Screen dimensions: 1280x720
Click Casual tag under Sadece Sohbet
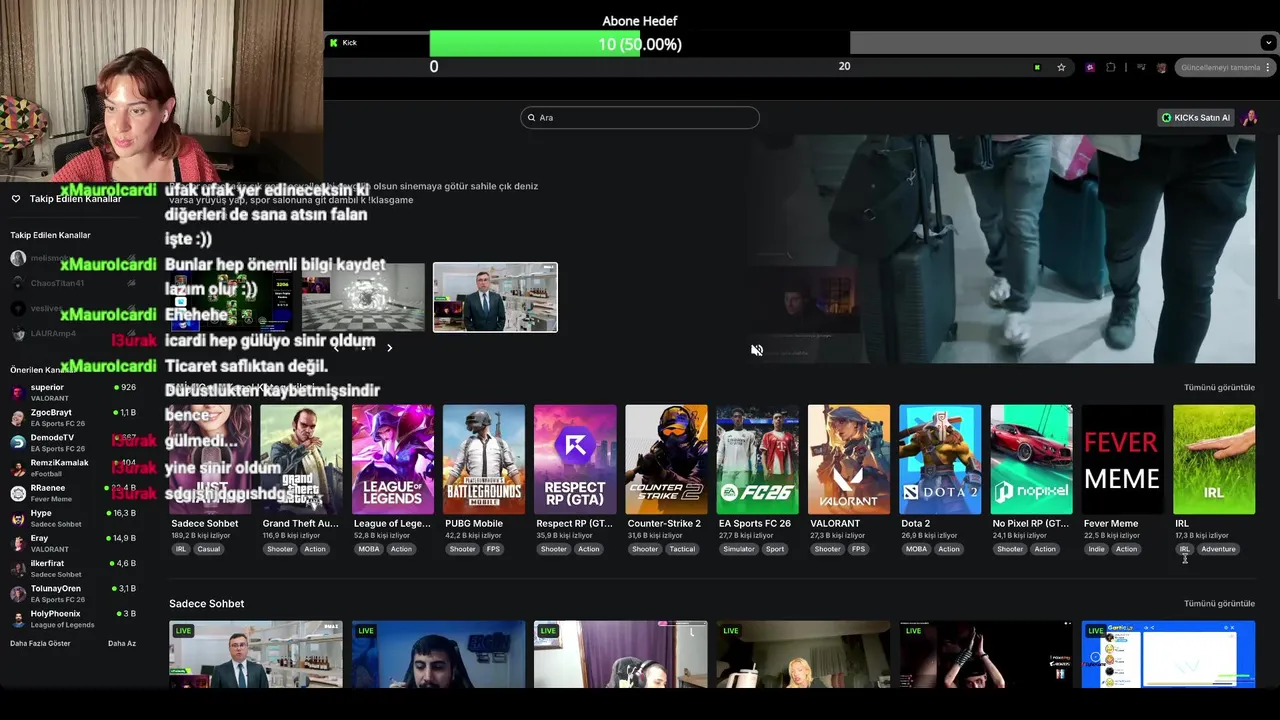(x=208, y=549)
